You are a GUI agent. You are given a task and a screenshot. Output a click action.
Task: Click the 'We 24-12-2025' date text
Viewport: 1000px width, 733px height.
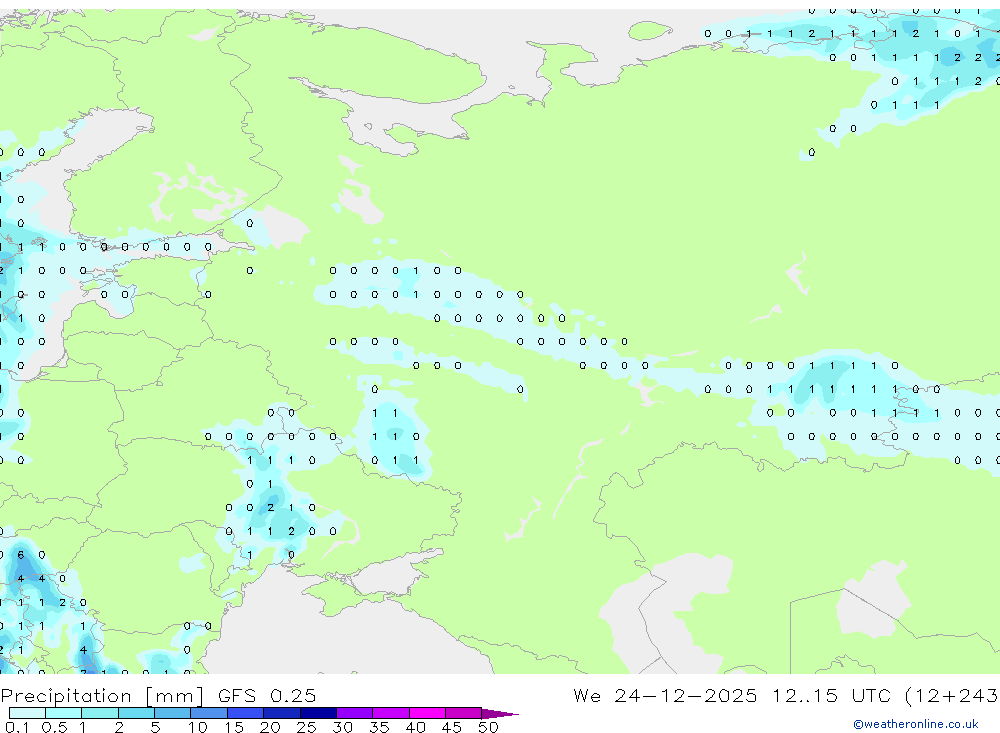tap(665, 695)
